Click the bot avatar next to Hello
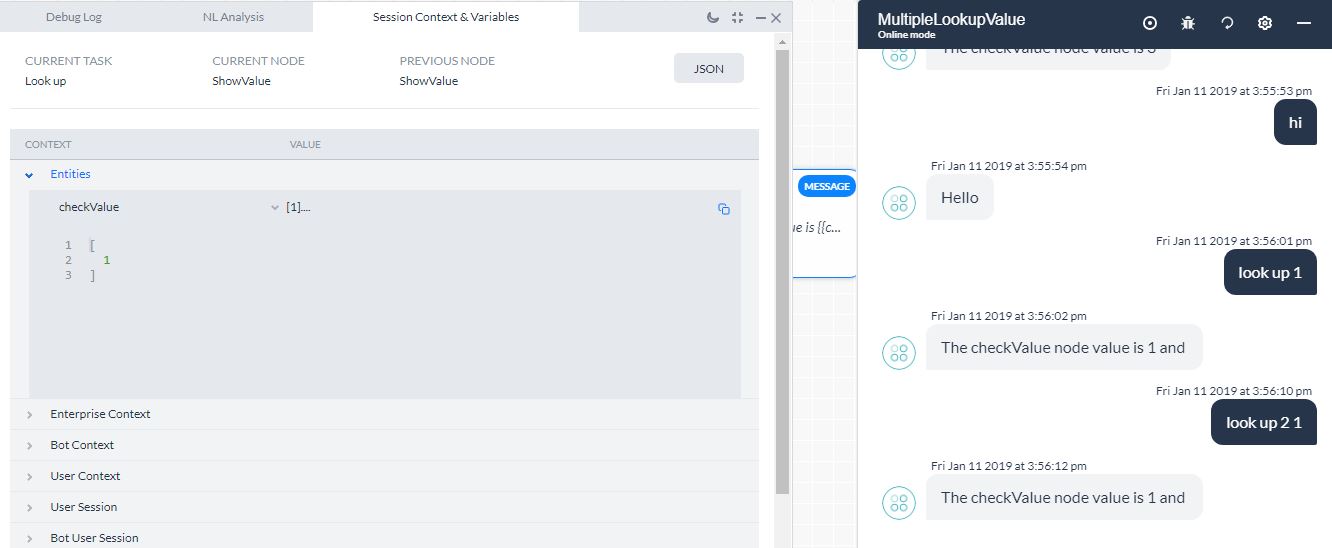1332x548 pixels. 899,203
